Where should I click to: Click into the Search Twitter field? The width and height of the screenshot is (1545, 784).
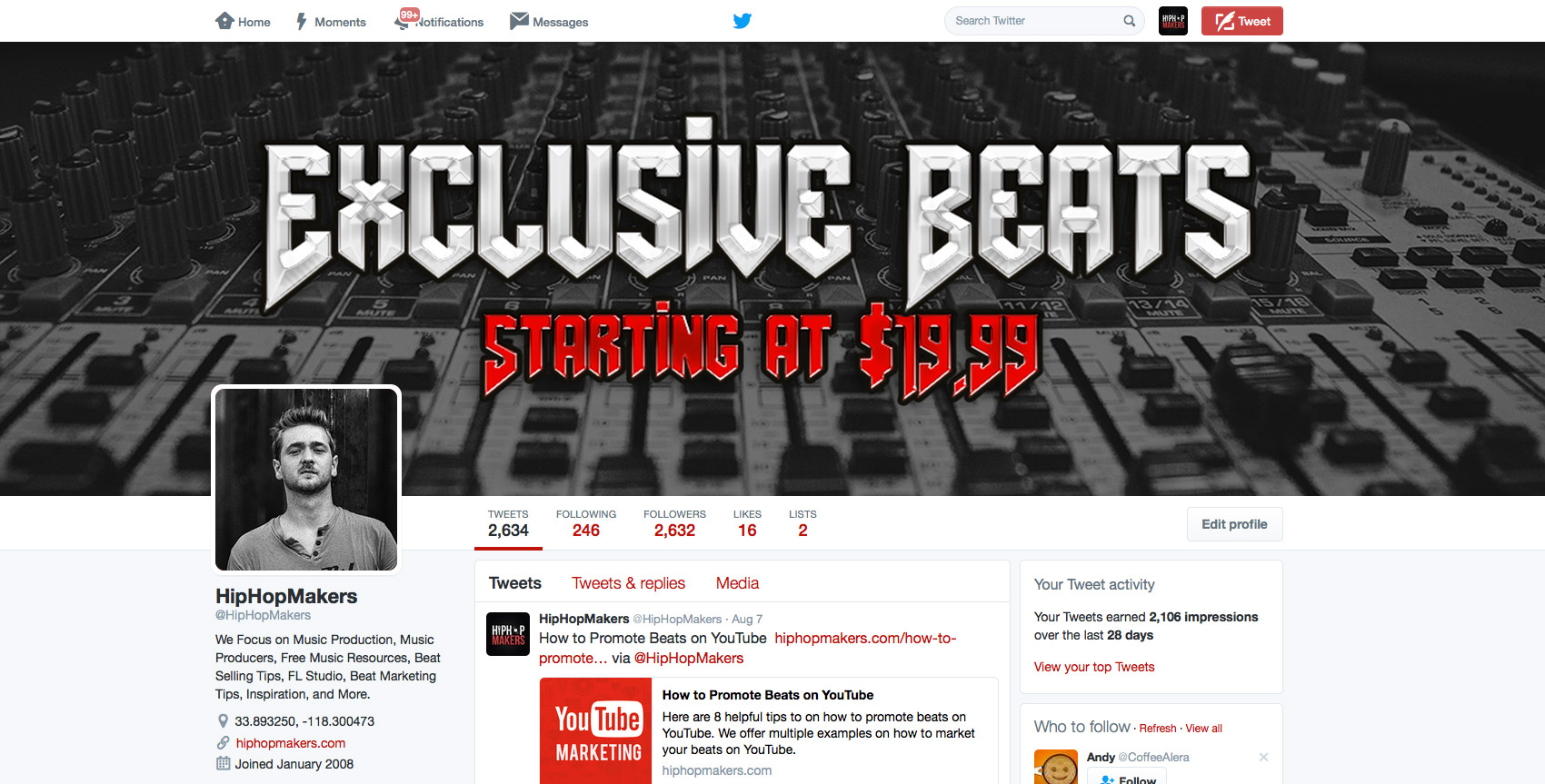click(x=1036, y=21)
